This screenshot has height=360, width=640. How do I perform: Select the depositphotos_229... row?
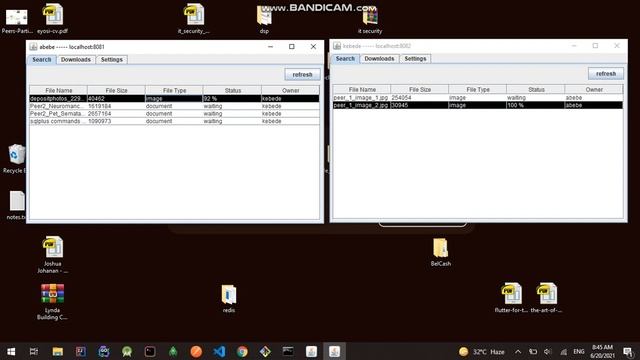pos(174,98)
